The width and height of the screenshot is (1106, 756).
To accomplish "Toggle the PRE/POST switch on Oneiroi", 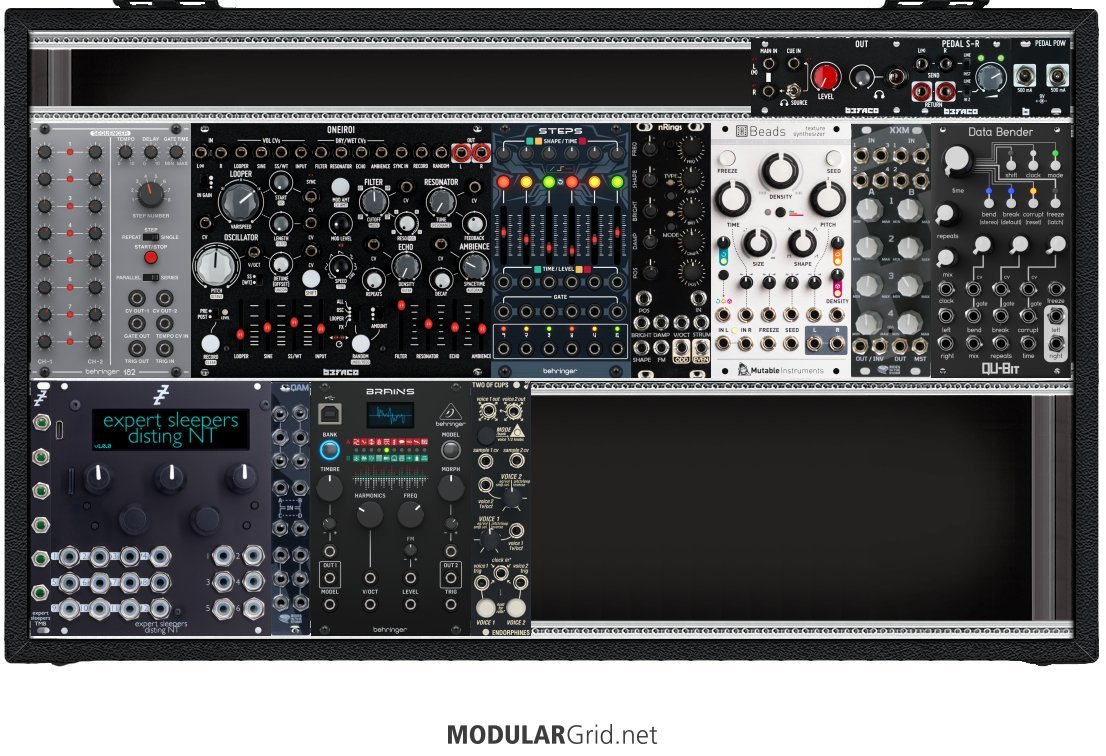I will (x=214, y=314).
